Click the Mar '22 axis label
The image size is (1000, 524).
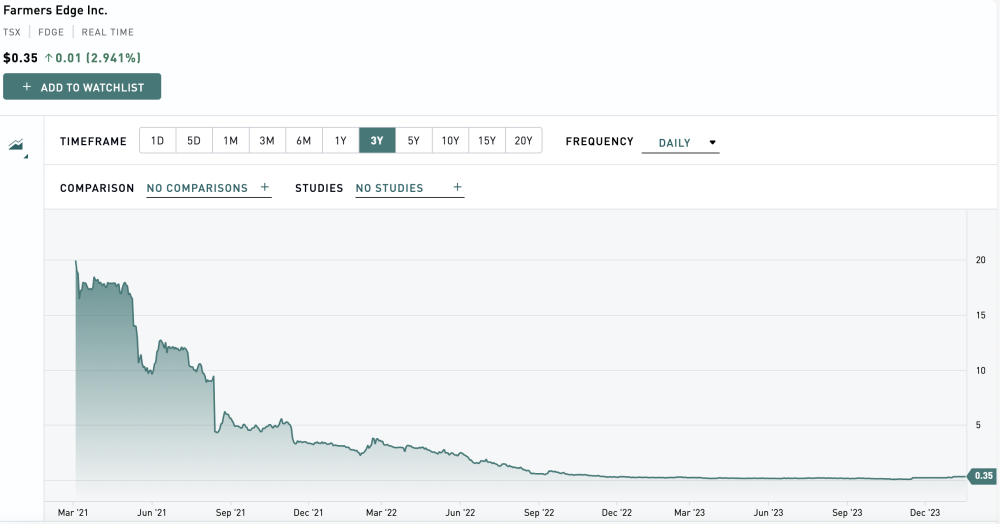[381, 513]
